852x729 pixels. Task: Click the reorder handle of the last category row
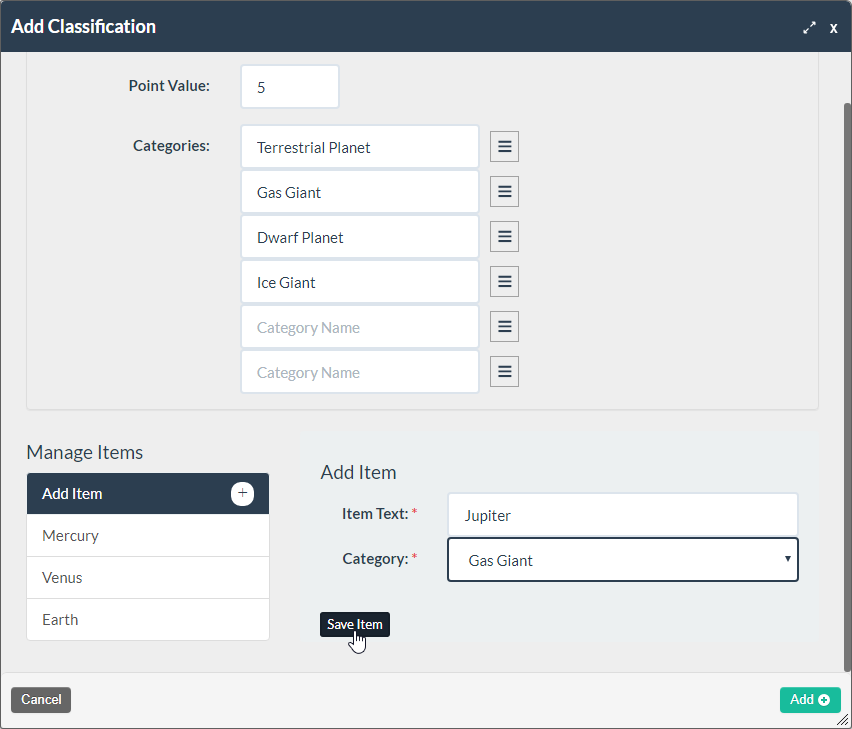click(x=504, y=372)
